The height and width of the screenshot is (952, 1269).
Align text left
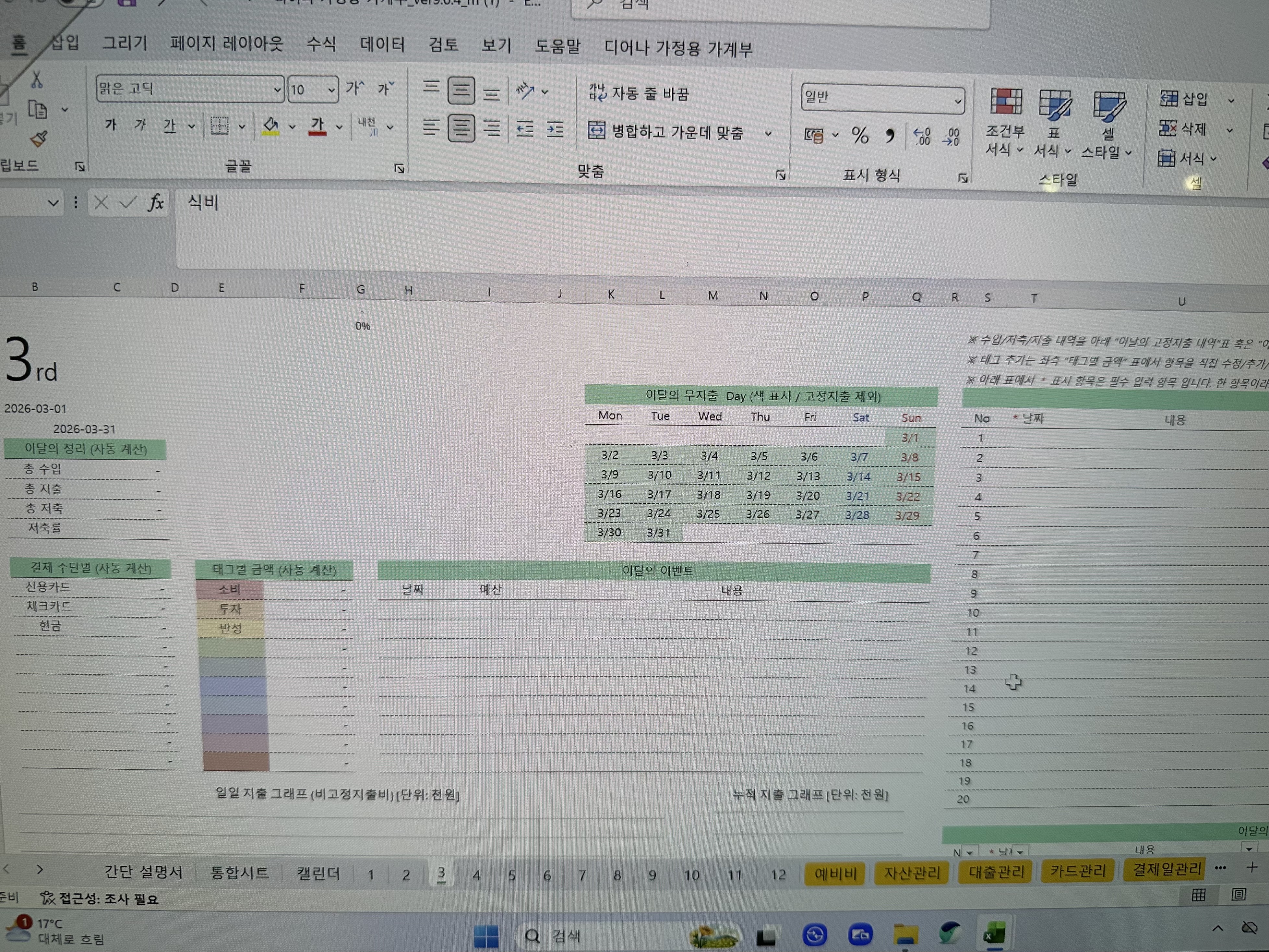pyautogui.click(x=431, y=127)
